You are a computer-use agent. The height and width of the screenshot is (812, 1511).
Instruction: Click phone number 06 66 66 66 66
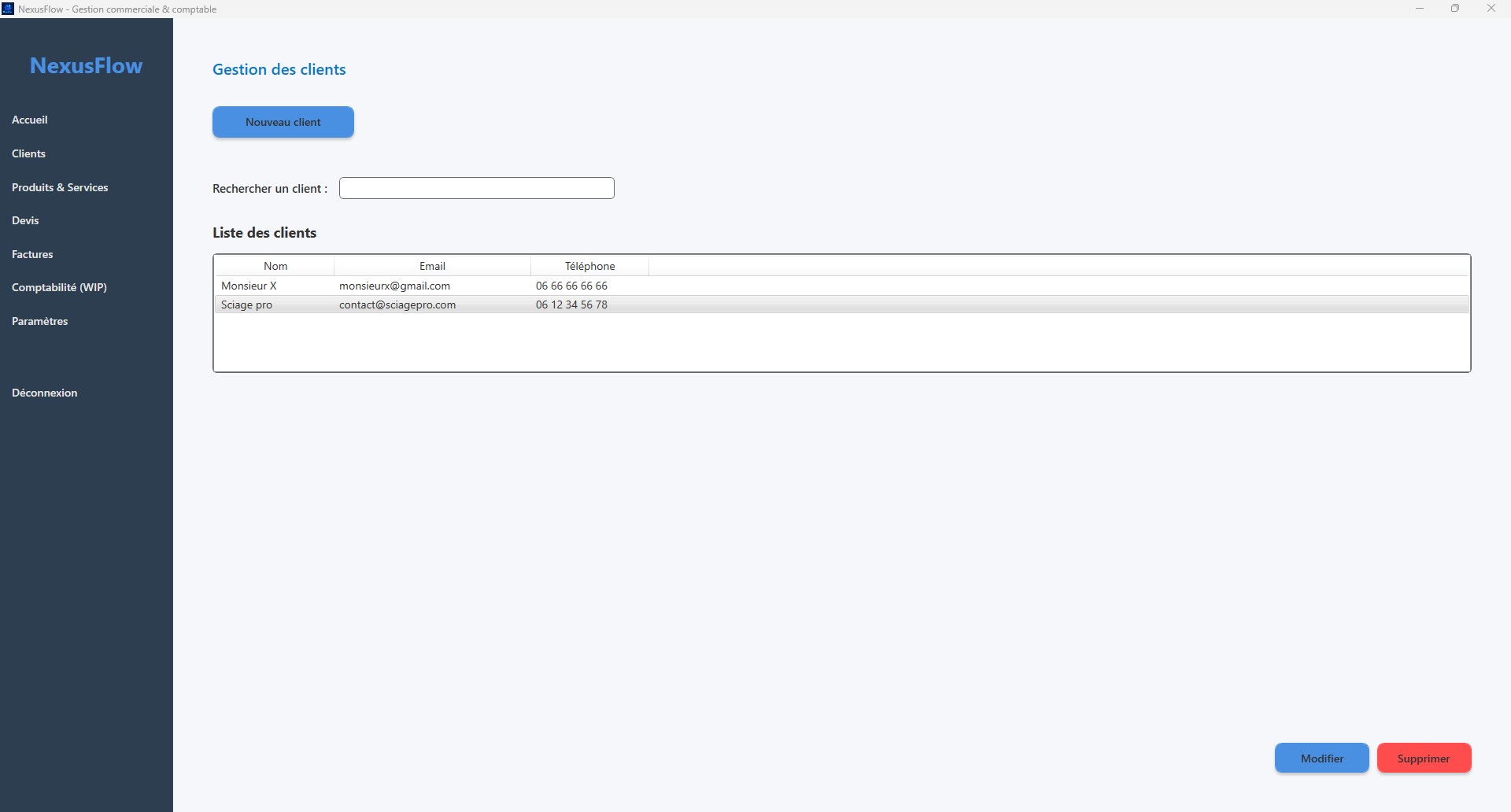pyautogui.click(x=571, y=286)
